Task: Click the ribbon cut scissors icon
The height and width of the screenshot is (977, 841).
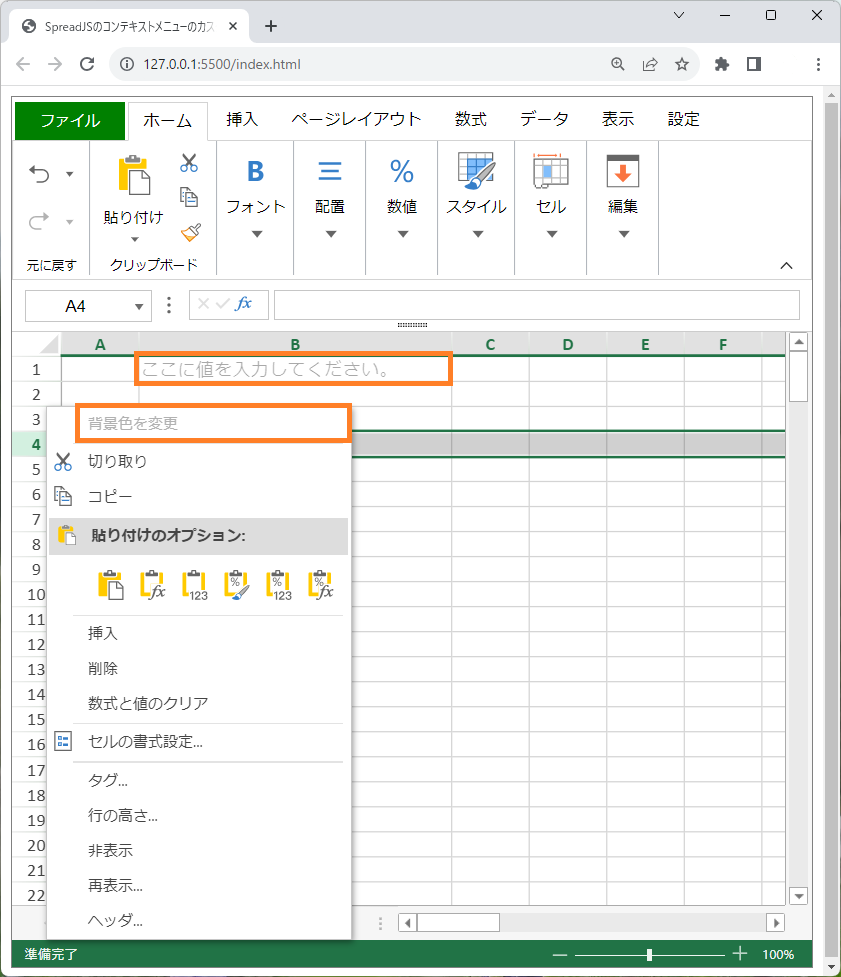Action: (x=189, y=163)
